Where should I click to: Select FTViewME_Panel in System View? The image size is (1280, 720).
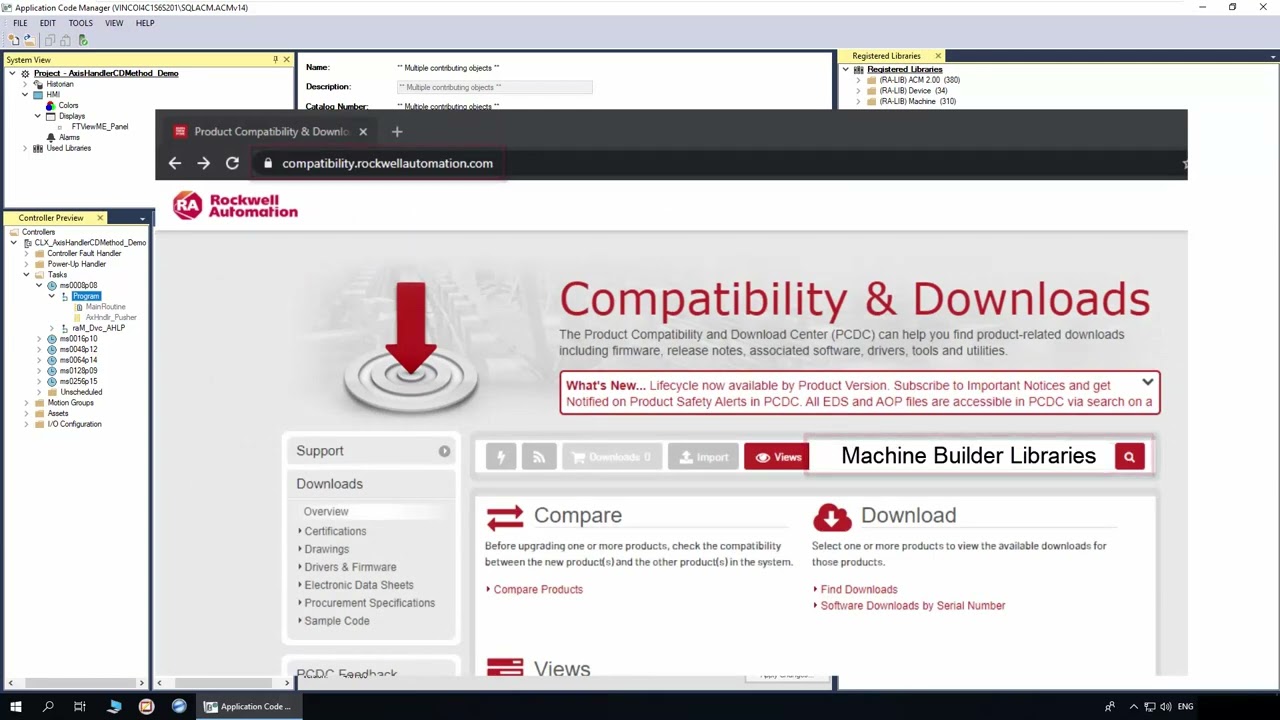click(100, 127)
